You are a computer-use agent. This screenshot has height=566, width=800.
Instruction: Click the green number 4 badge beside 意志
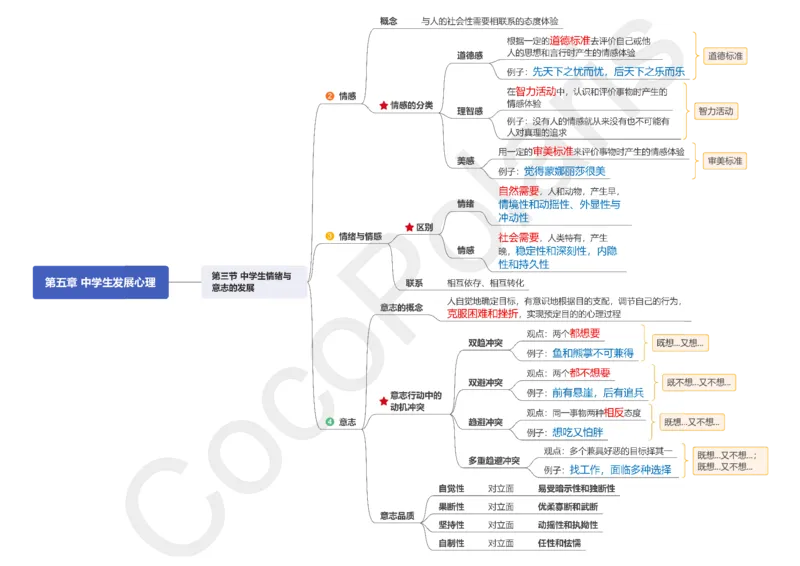click(x=330, y=422)
